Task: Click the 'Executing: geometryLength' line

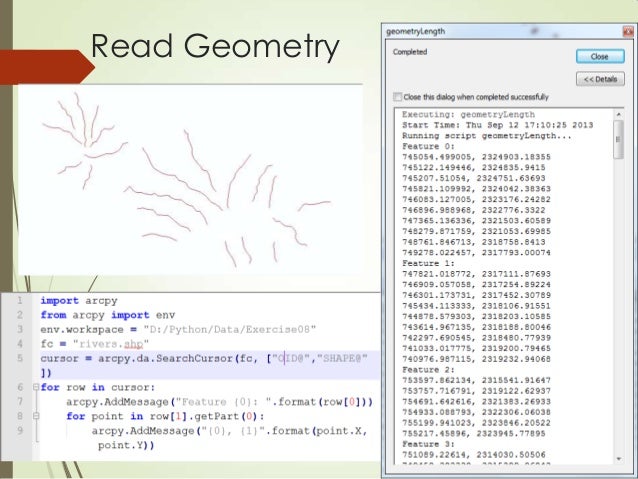Action: coord(468,114)
